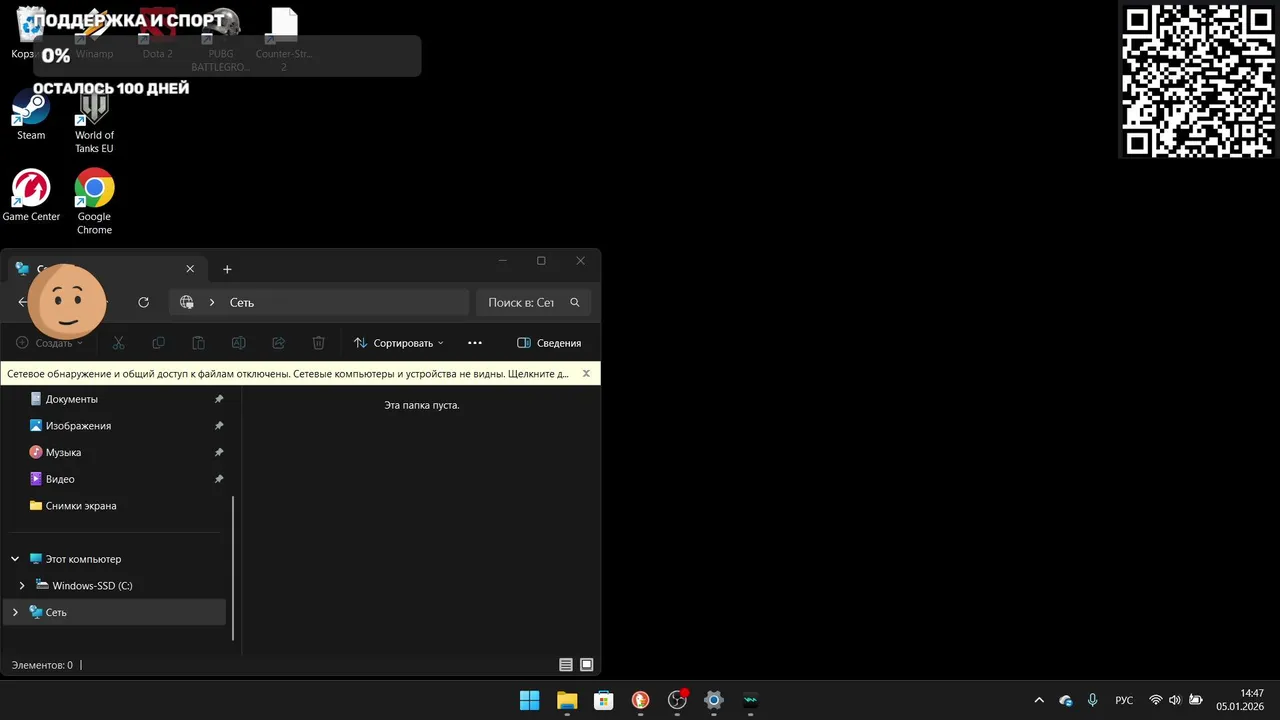Open DuckDuckGo browser from taskbar
1280x720 pixels.
(x=640, y=700)
